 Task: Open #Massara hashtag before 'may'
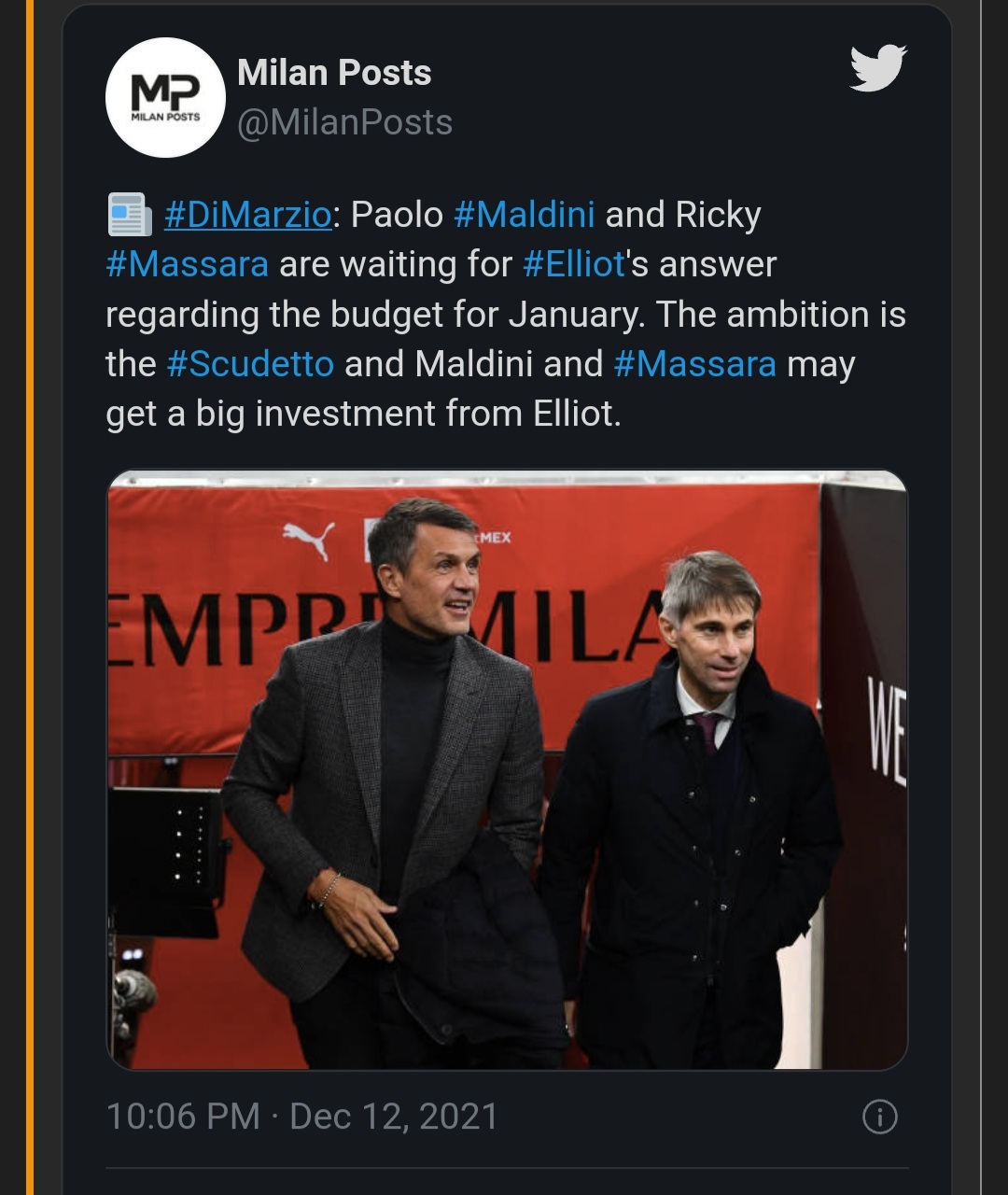click(694, 364)
